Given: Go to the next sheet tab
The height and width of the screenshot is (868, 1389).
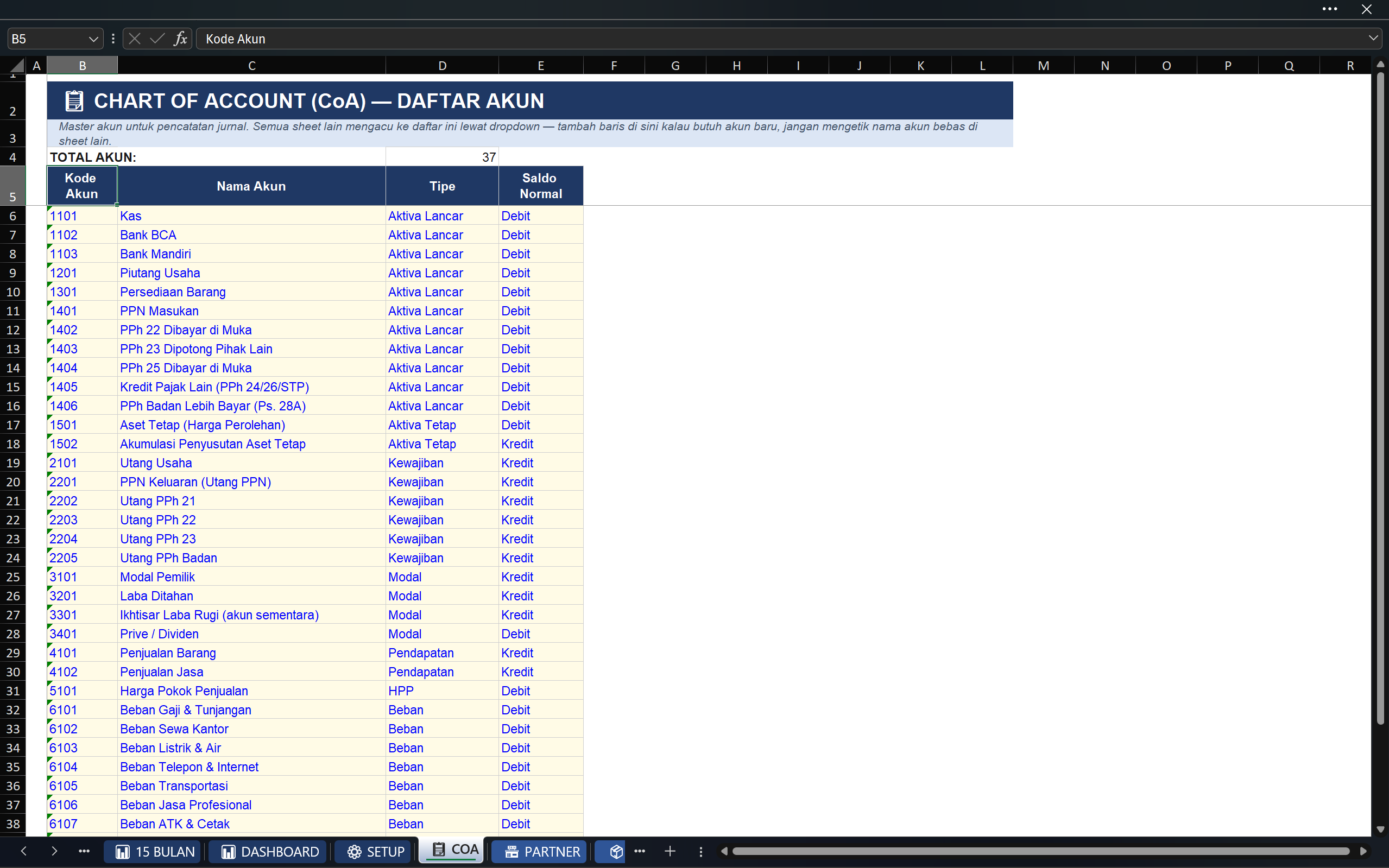Looking at the screenshot, I should [54, 851].
